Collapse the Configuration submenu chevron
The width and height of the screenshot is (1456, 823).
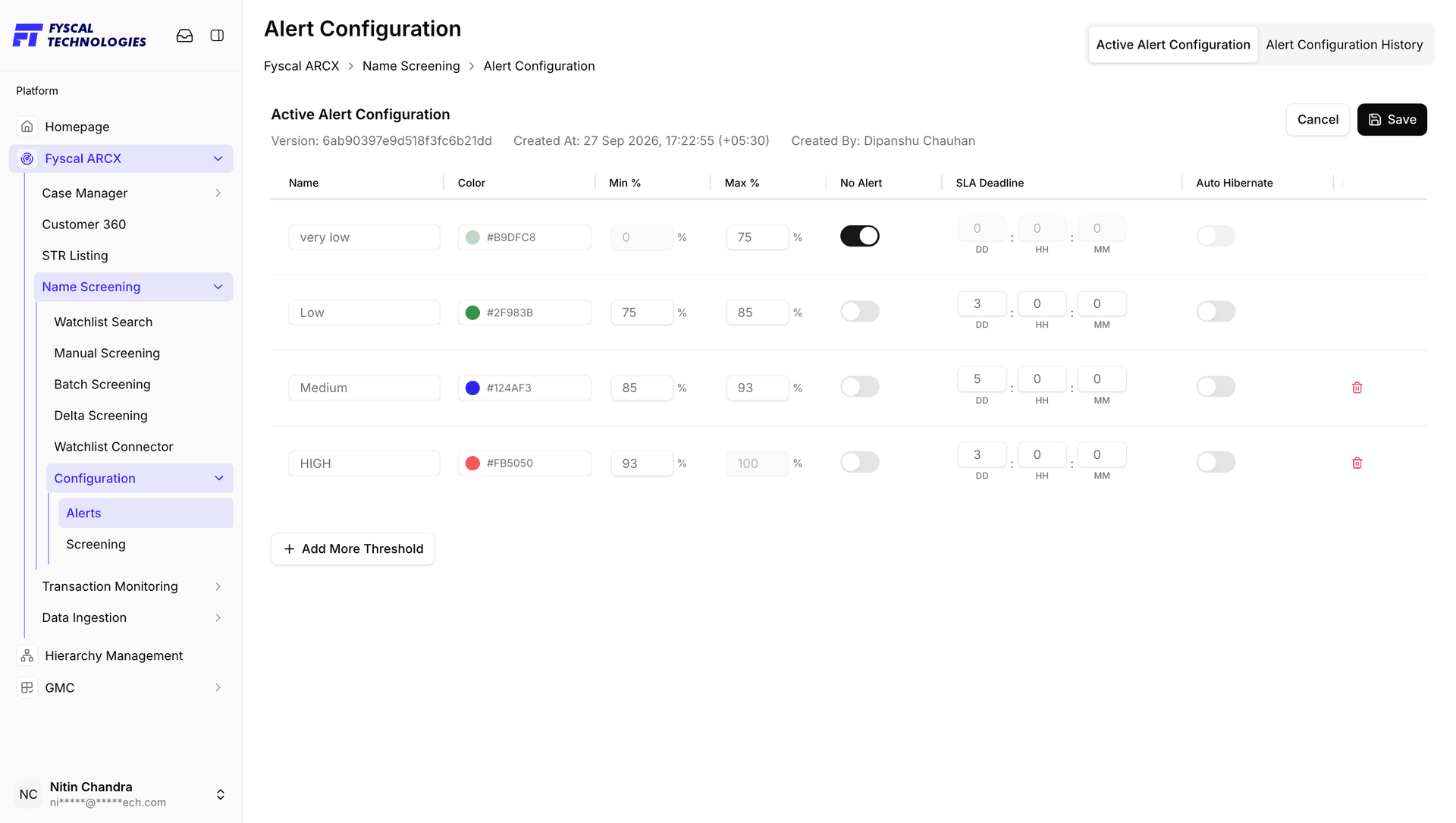tap(218, 478)
